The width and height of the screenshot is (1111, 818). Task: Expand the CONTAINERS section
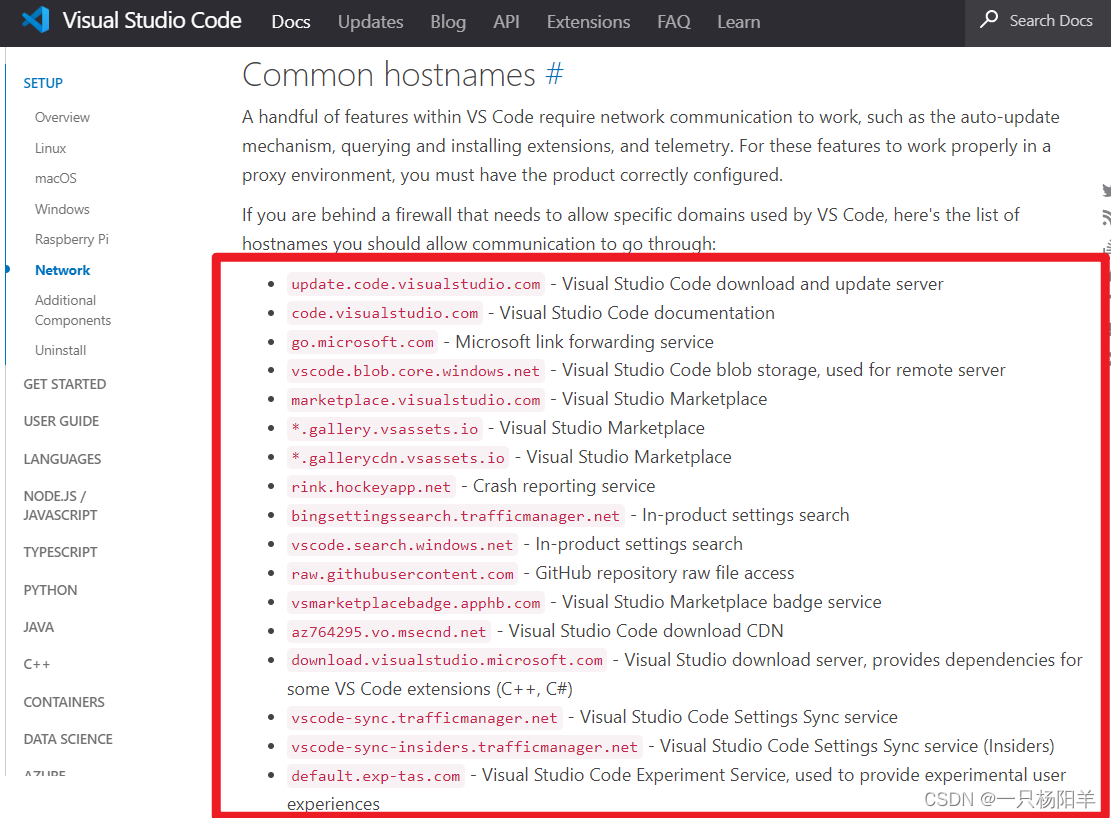[64, 702]
